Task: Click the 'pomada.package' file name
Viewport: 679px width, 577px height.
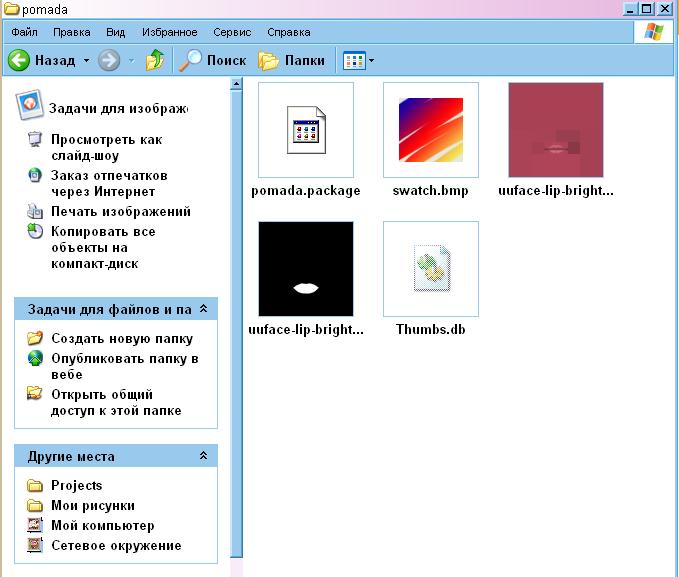Action: point(306,191)
